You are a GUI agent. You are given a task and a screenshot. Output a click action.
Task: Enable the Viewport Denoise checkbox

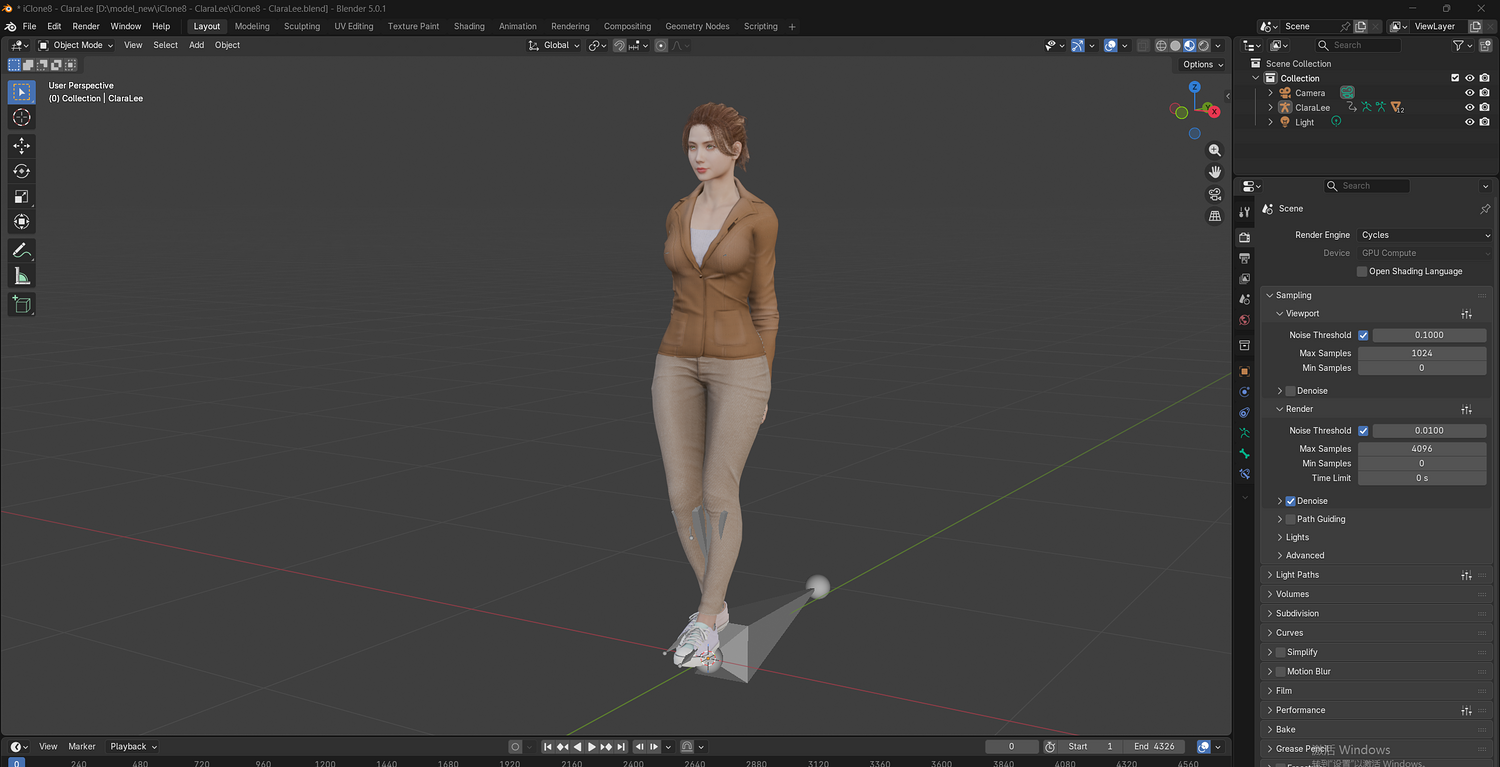1290,391
